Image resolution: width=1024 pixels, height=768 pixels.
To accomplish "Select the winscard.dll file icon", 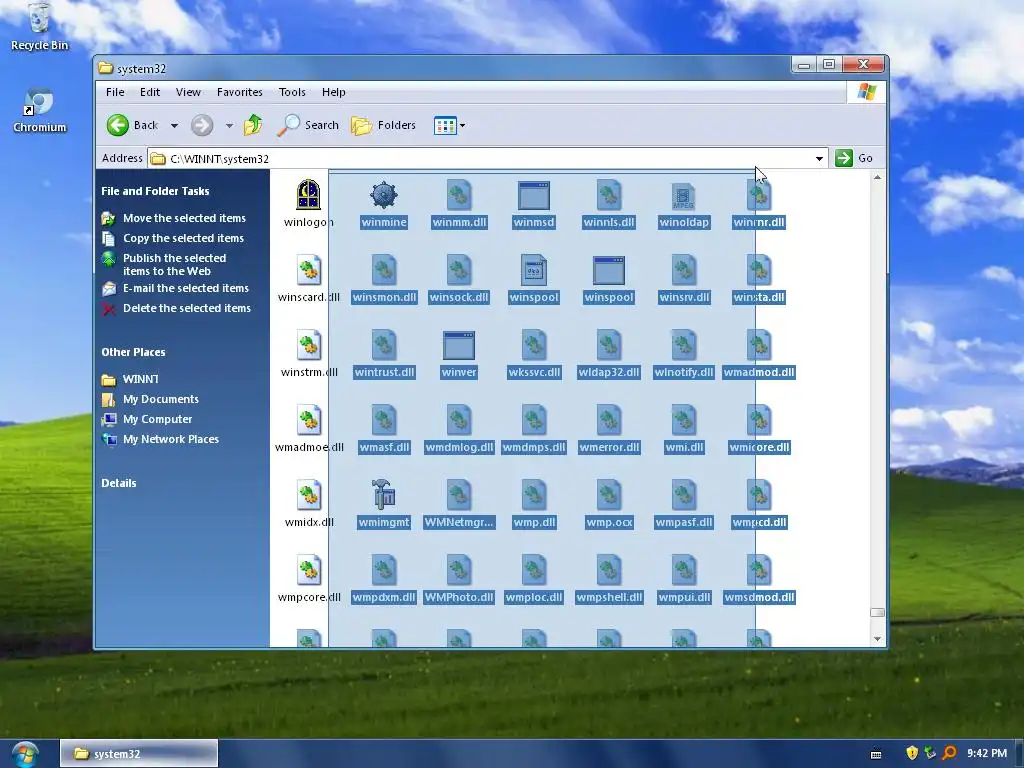I will click(308, 270).
